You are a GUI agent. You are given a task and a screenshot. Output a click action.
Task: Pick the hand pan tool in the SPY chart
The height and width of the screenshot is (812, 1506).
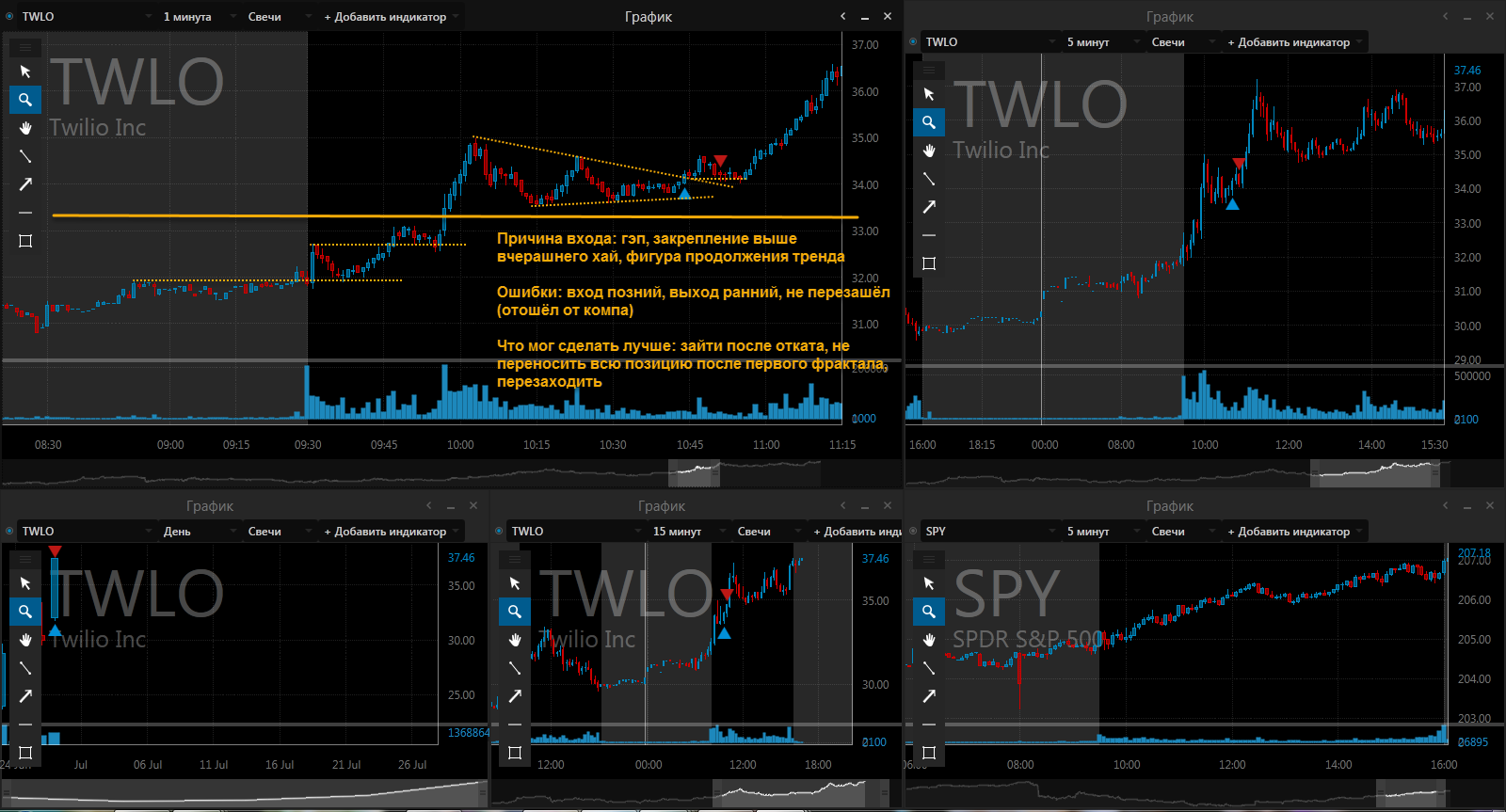pos(929,640)
